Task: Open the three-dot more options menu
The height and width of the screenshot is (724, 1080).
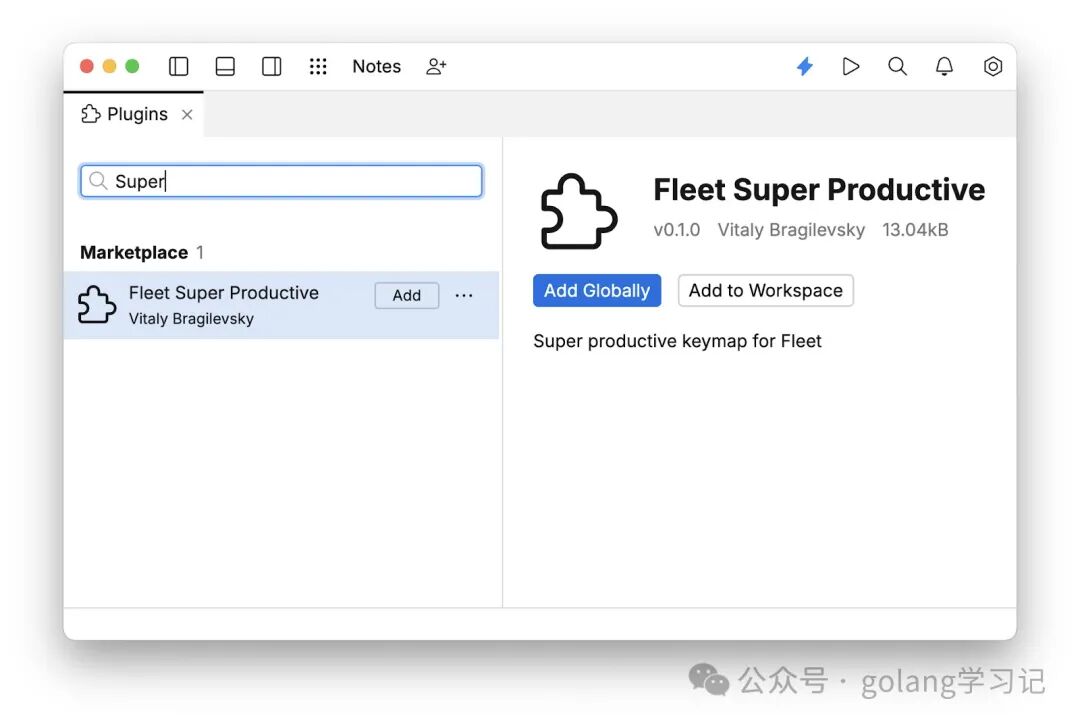Action: 464,295
